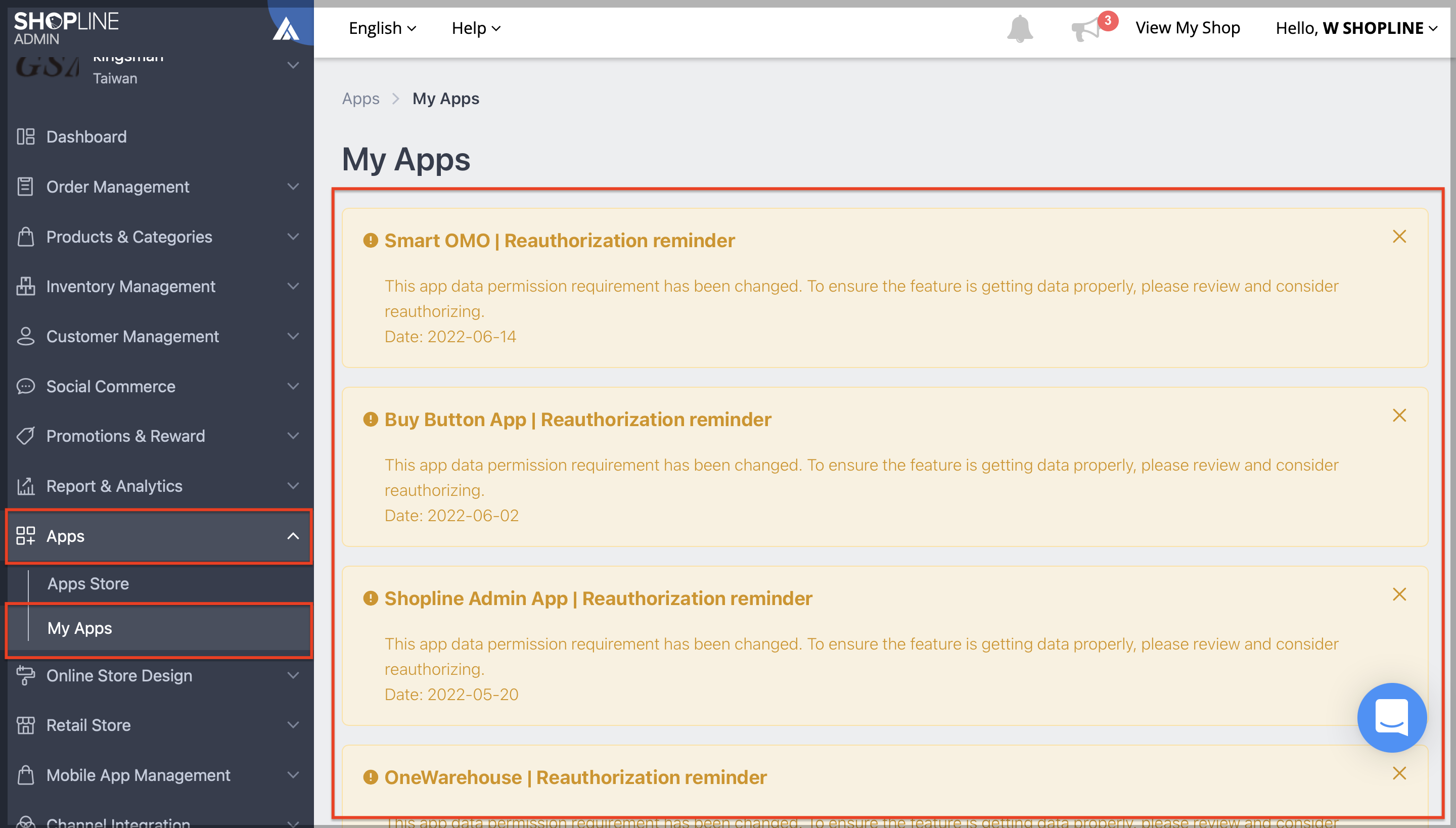Expand the Inventory Management chevron
Viewport: 1456px width, 828px height.
(293, 286)
